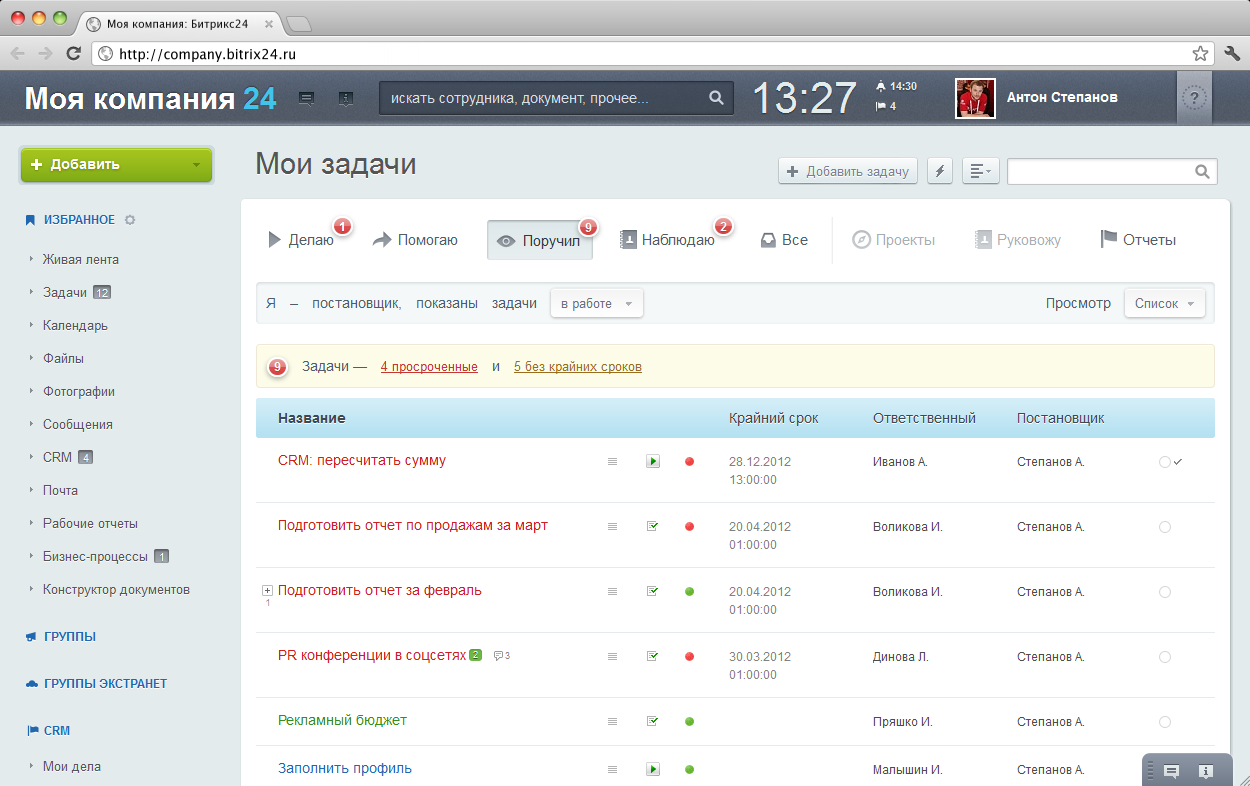Screen dimensions: 1250x786
Task: Open the favorites settings gear icon
Action: tap(130, 220)
